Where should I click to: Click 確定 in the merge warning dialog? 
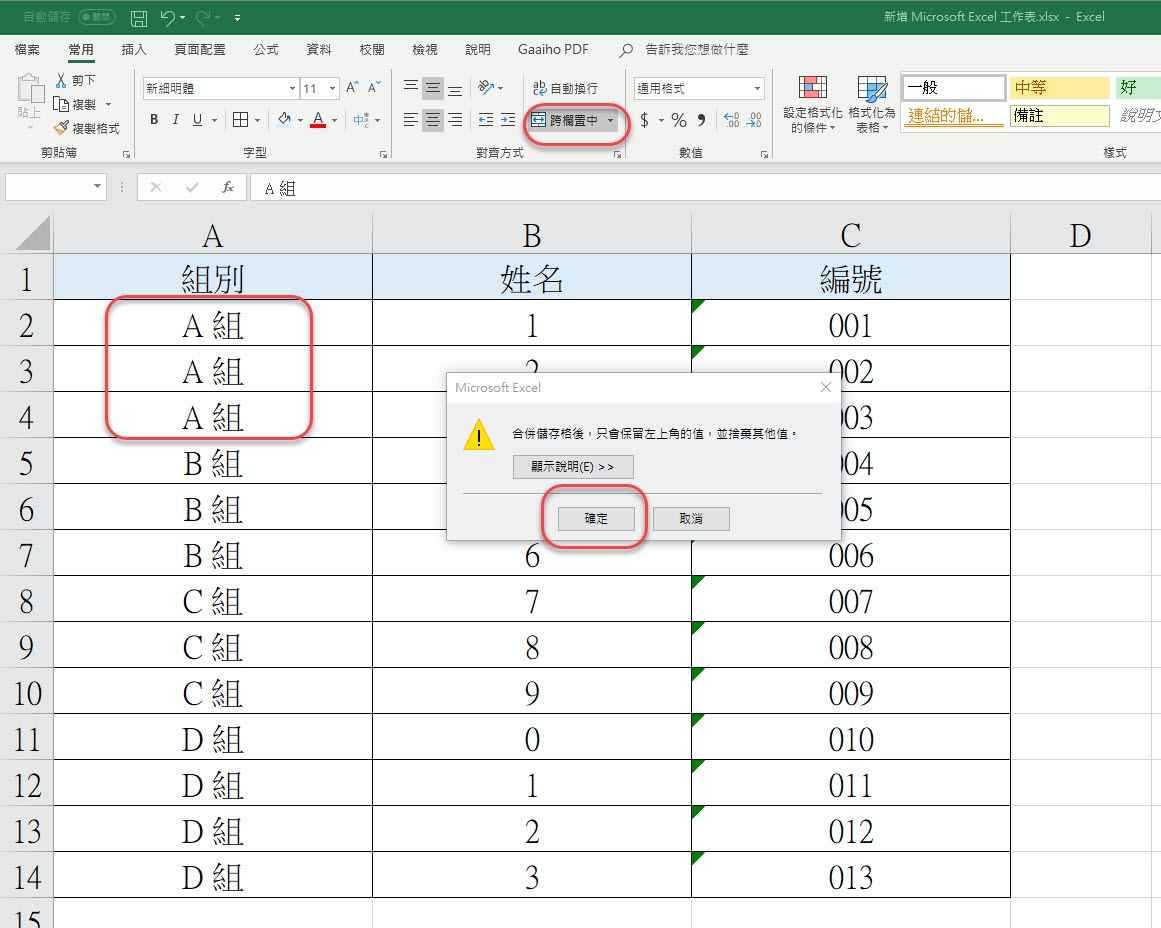[596, 519]
